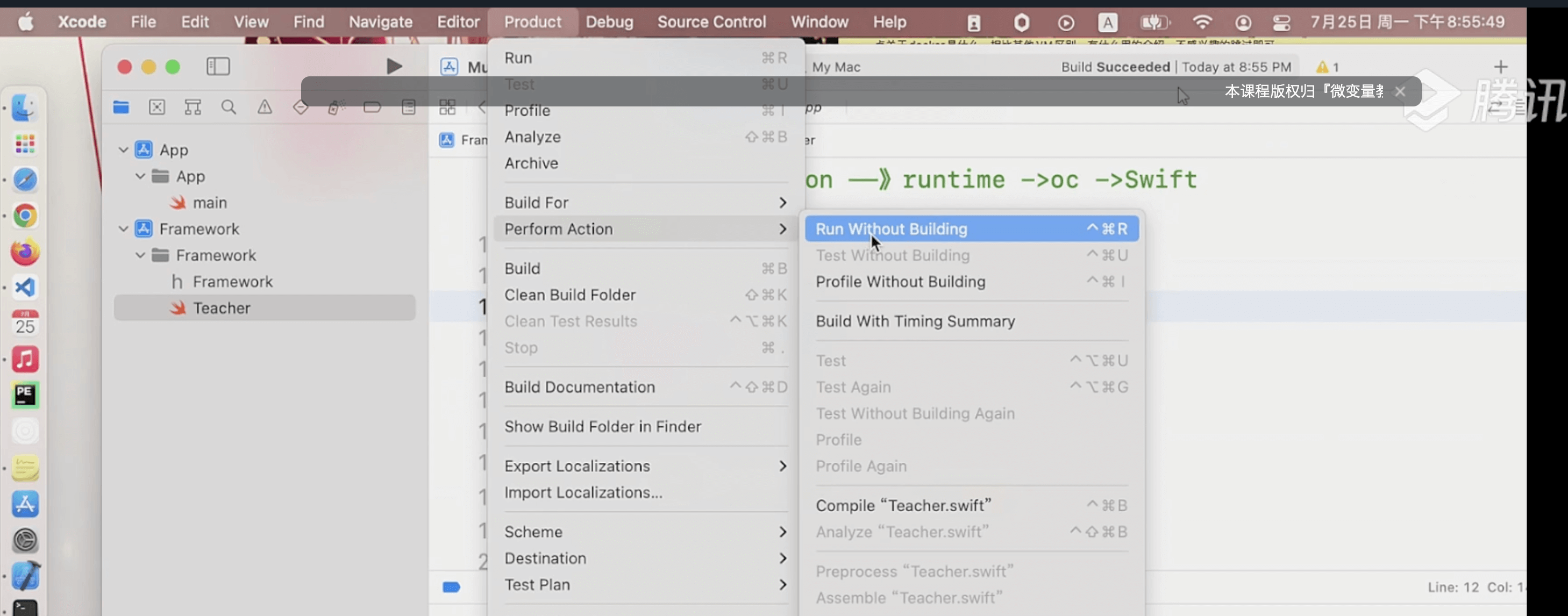Screen dimensions: 1568x616
Task: Click the Run play button in toolbar
Action: pyautogui.click(x=394, y=66)
